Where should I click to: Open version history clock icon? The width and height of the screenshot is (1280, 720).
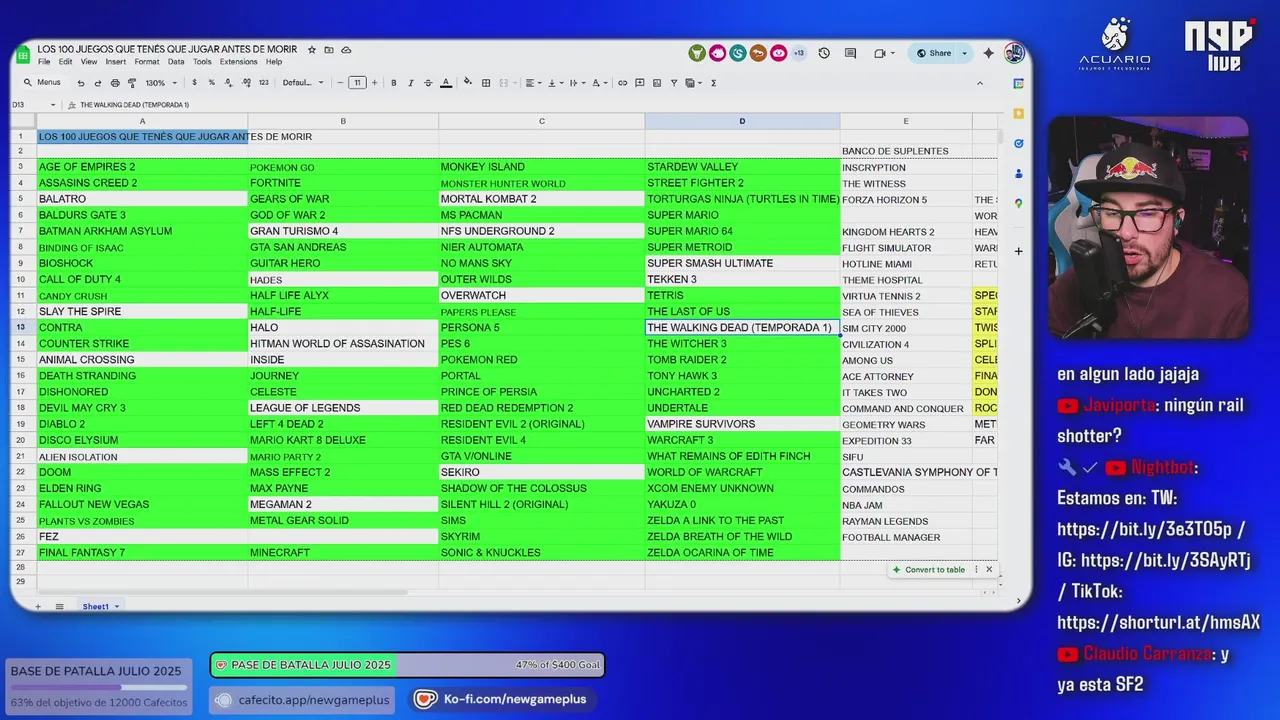tap(824, 53)
